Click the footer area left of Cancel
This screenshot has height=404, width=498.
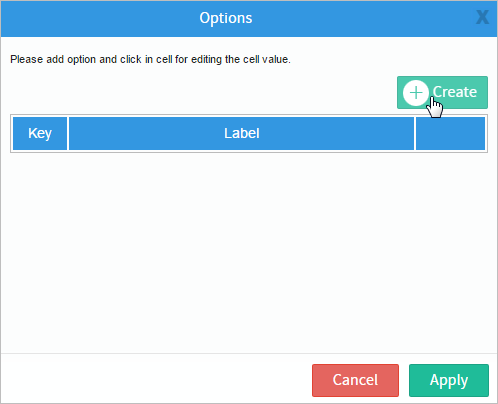[157, 379]
